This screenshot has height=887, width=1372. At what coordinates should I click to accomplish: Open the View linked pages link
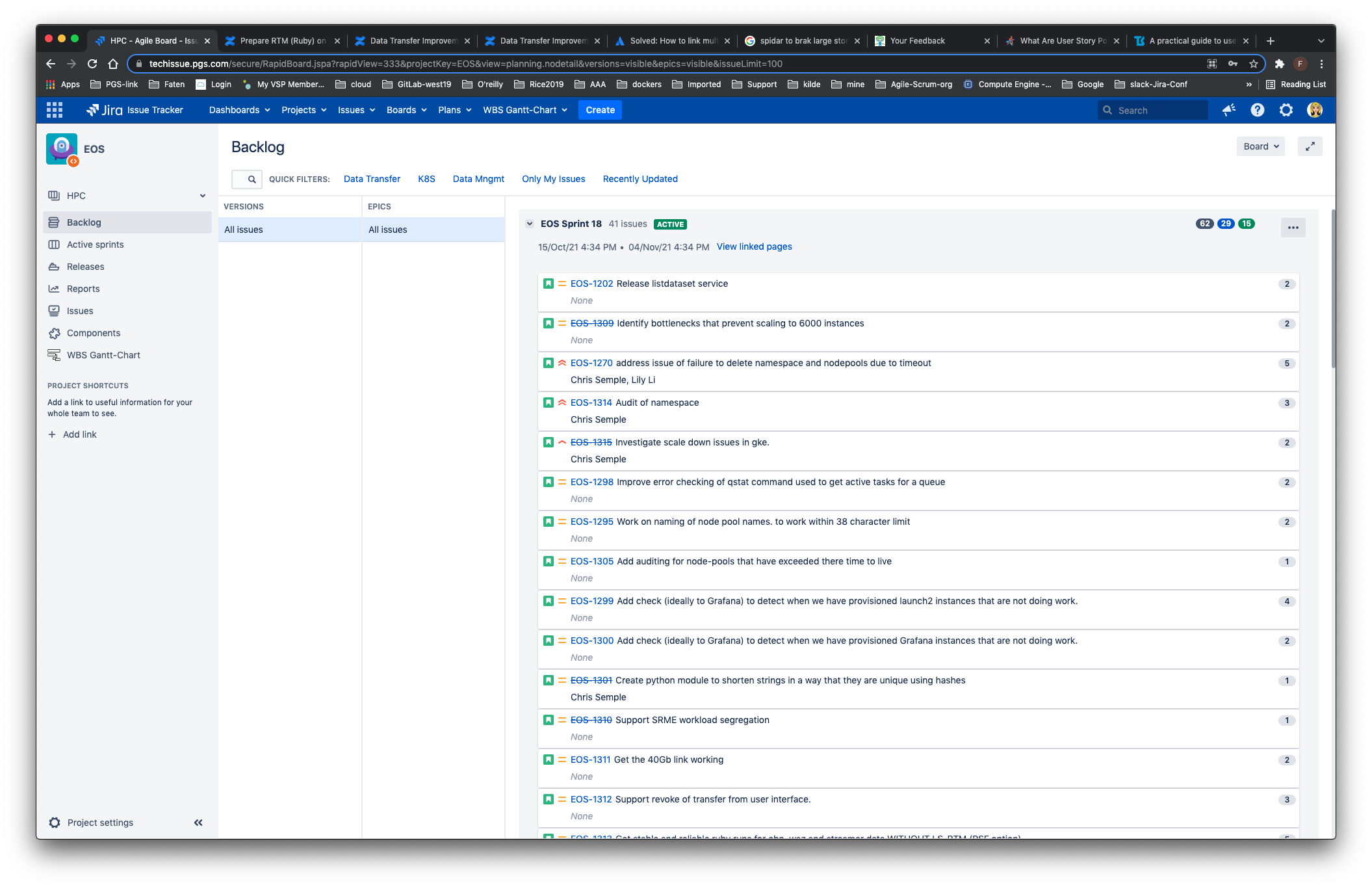(x=754, y=246)
